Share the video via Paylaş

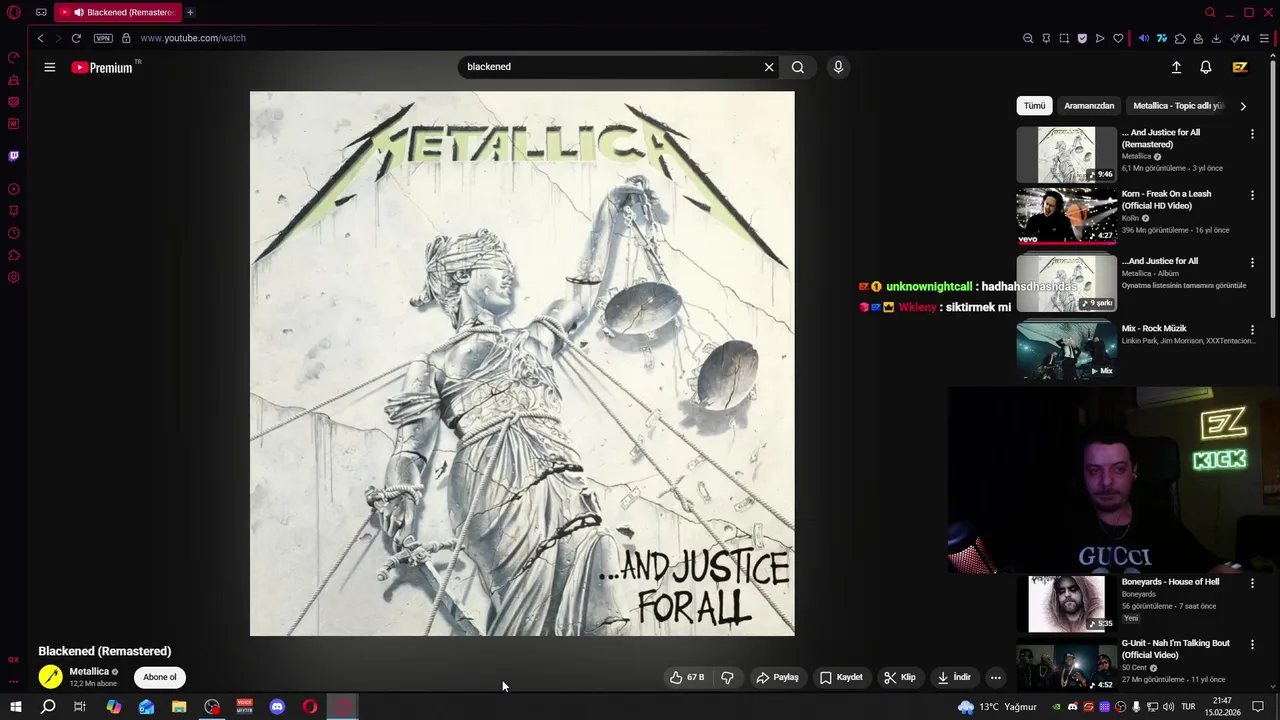coord(777,677)
